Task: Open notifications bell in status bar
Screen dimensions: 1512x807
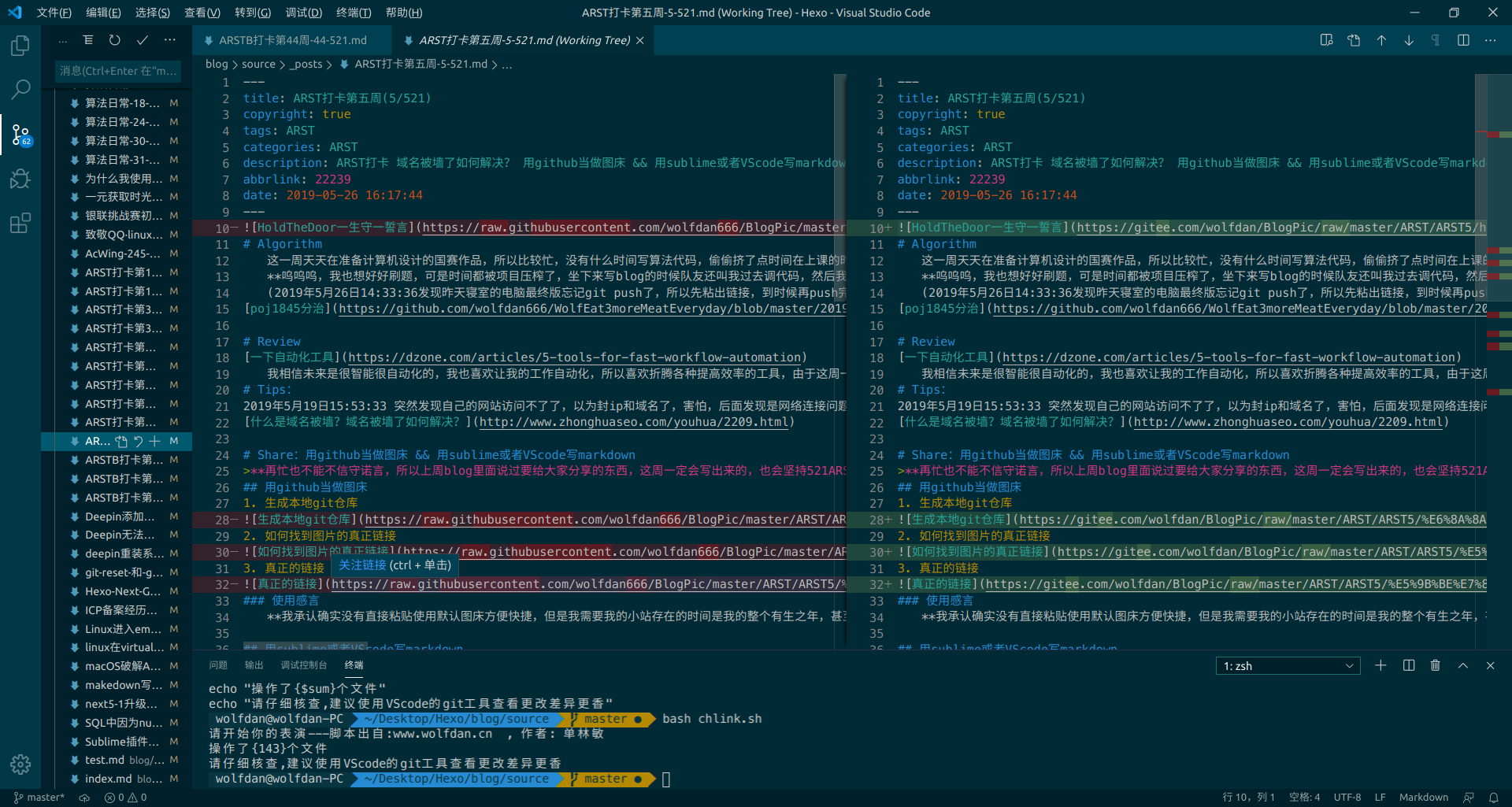Action: 1493,798
